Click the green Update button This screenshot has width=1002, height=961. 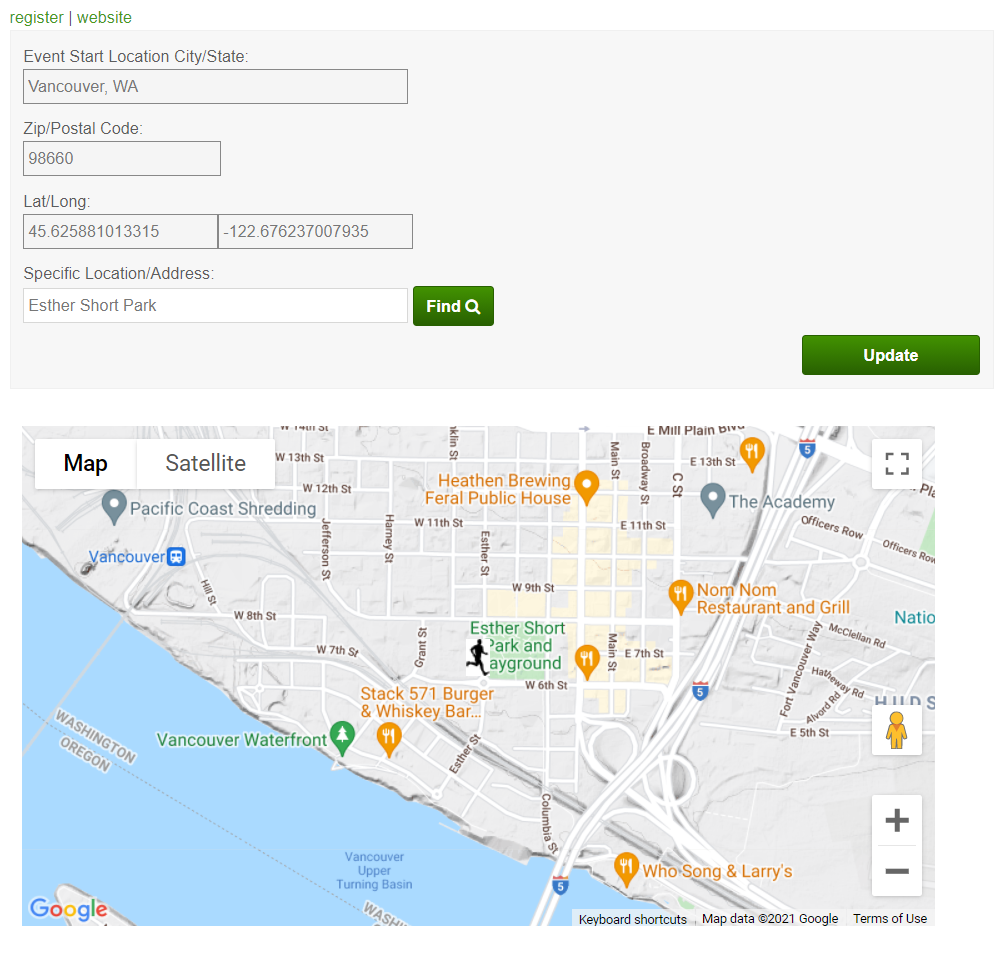890,355
